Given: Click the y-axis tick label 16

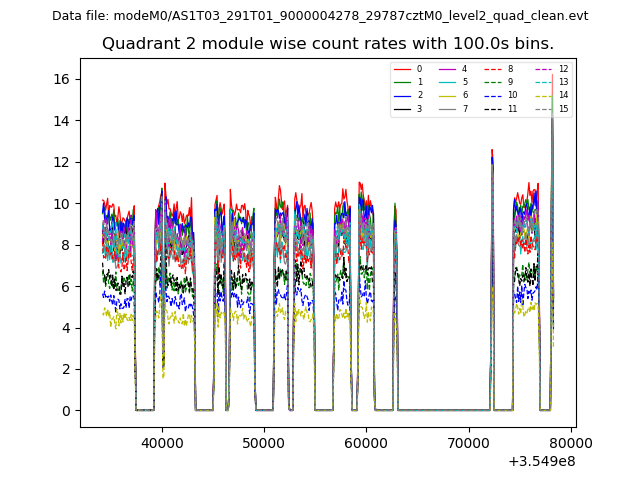Looking at the screenshot, I should (x=62, y=79).
